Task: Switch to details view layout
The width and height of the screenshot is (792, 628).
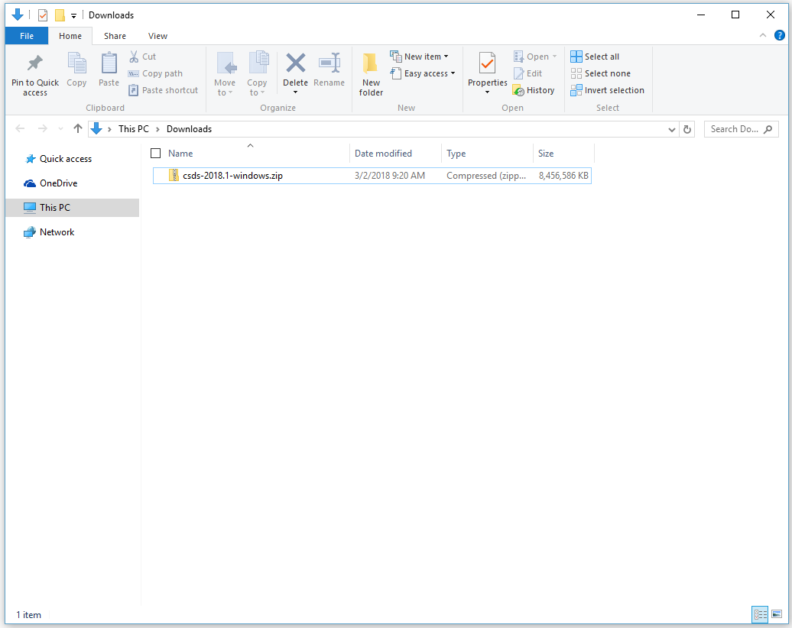Action: point(759,614)
